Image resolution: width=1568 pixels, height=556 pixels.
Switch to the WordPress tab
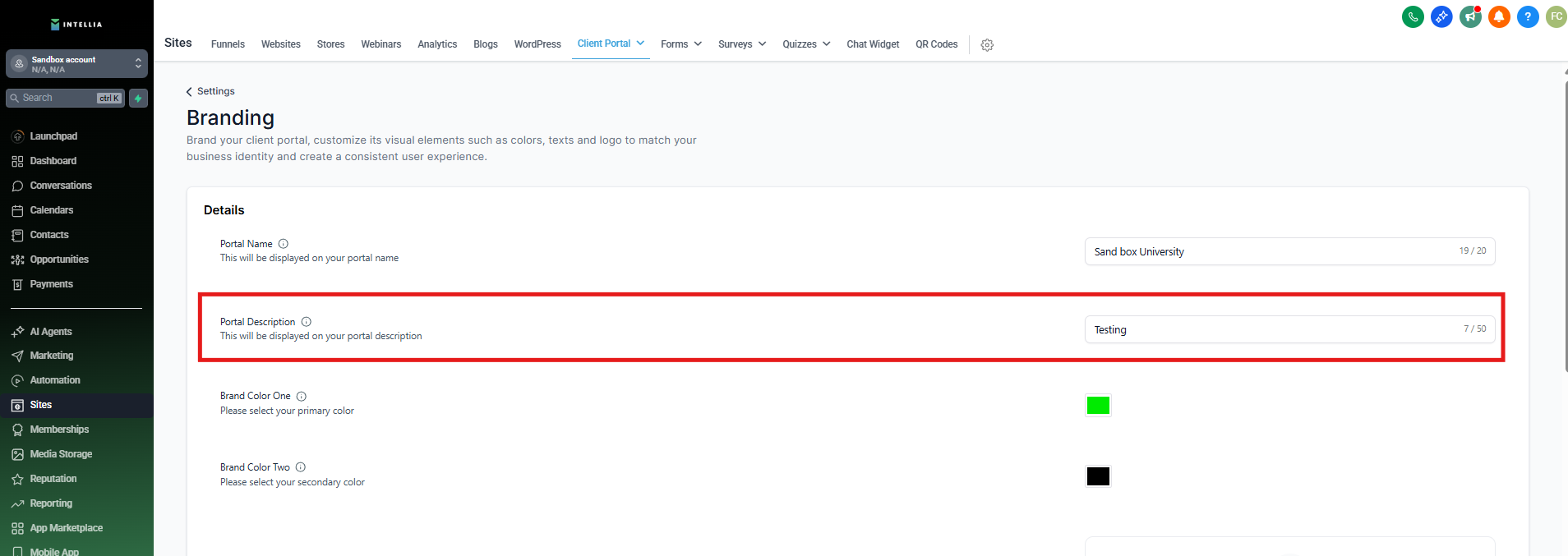click(537, 44)
